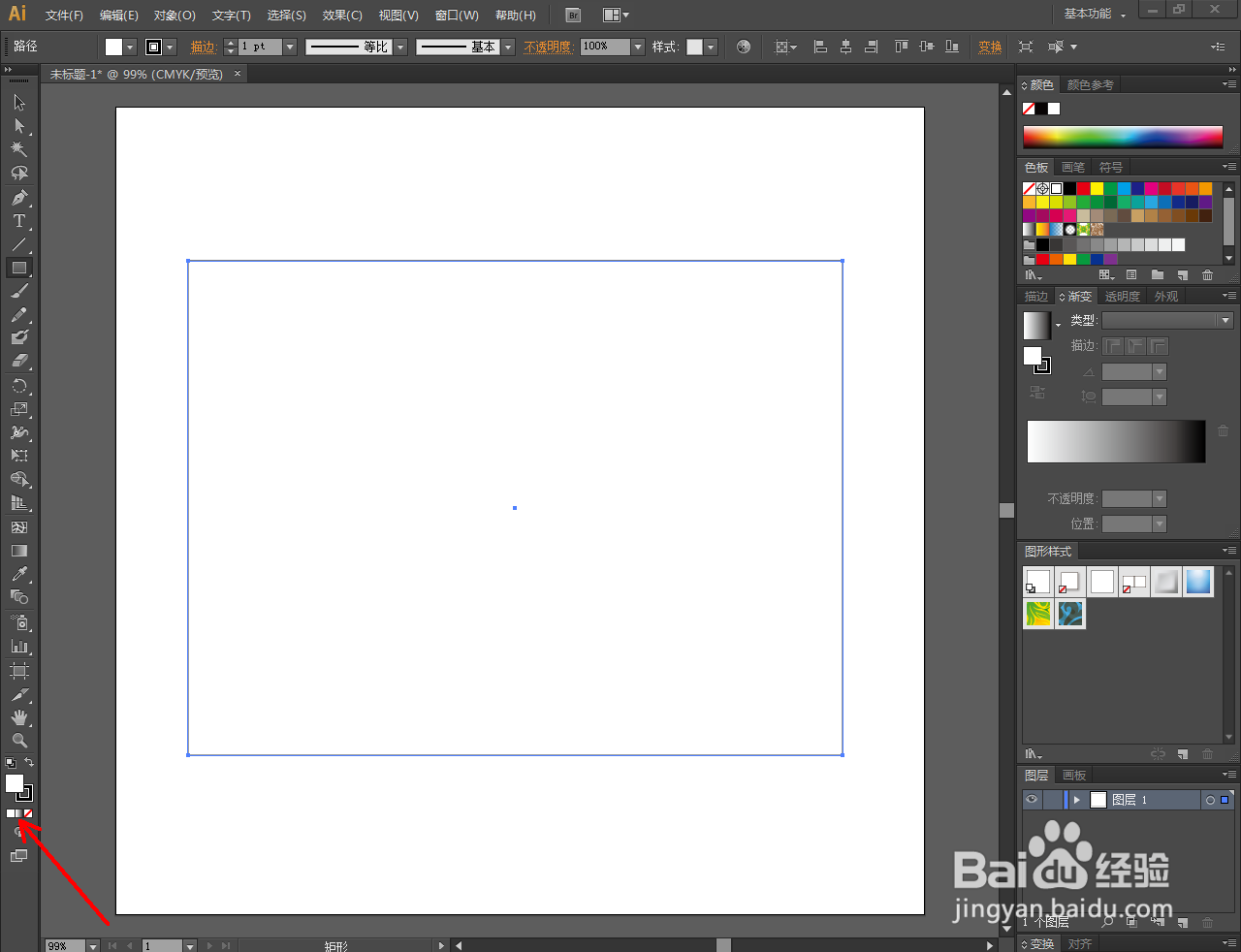Screen dimensions: 1241x952
Task: Select the Eraser tool
Action: pos(19,361)
